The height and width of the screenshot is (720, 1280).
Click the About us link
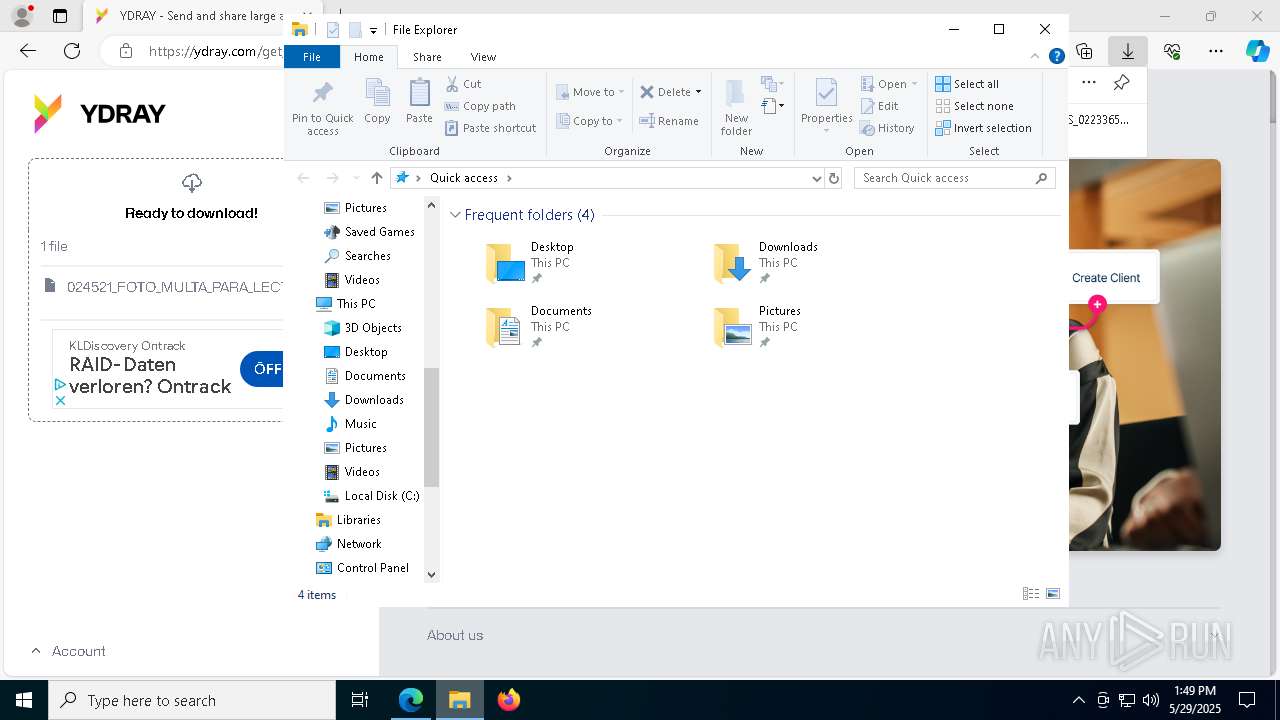coord(455,635)
